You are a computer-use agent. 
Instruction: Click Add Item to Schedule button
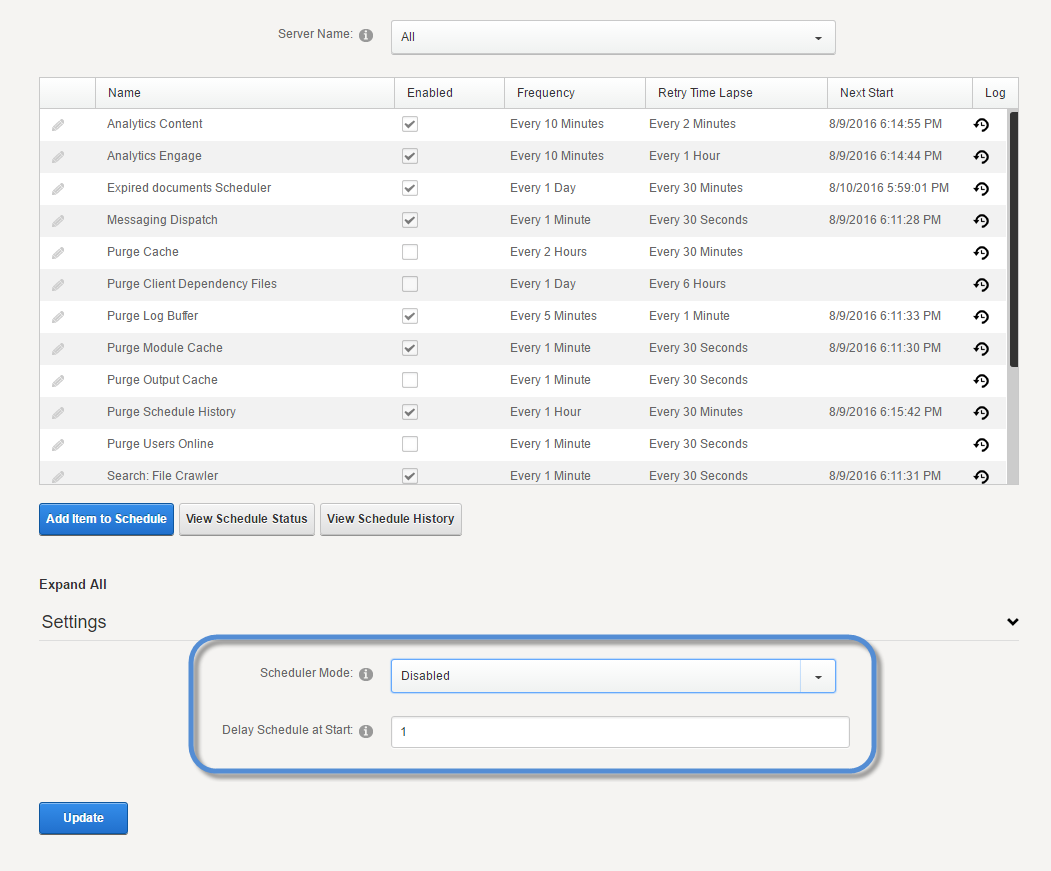(106, 519)
